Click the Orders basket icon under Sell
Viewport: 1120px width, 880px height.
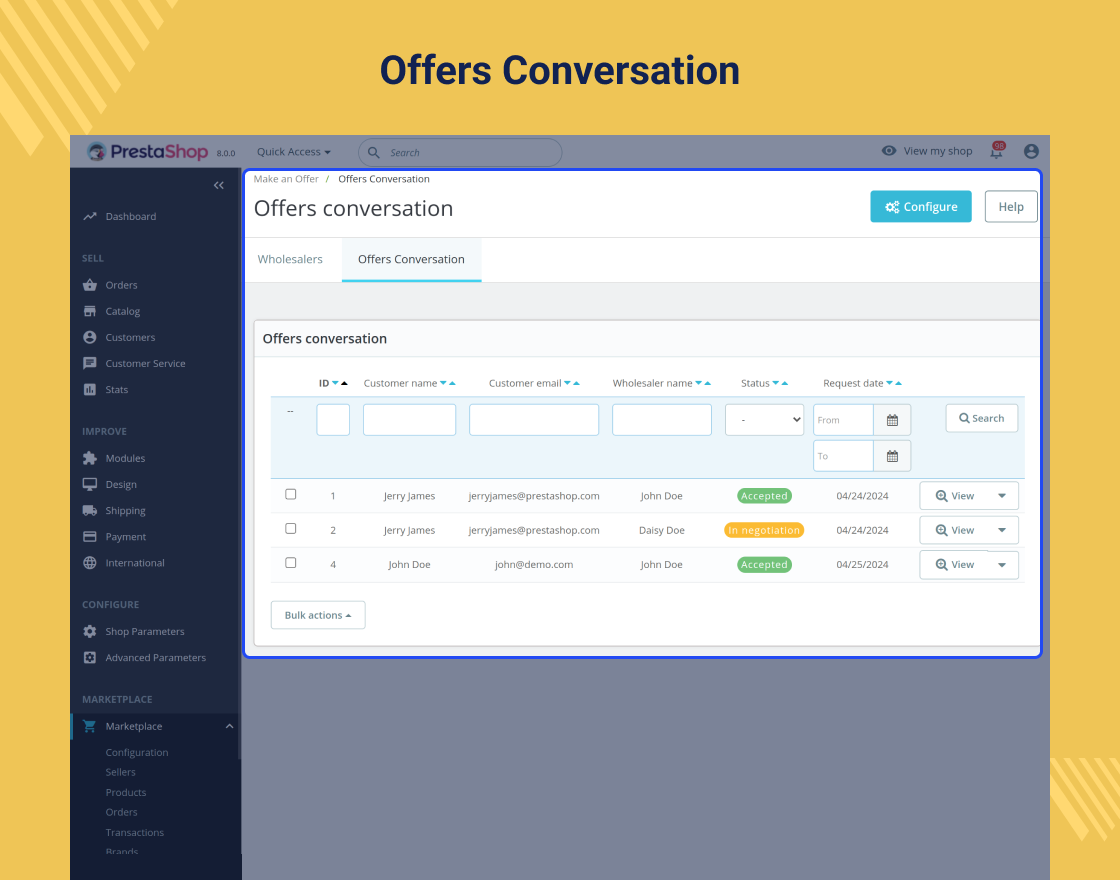point(89,285)
